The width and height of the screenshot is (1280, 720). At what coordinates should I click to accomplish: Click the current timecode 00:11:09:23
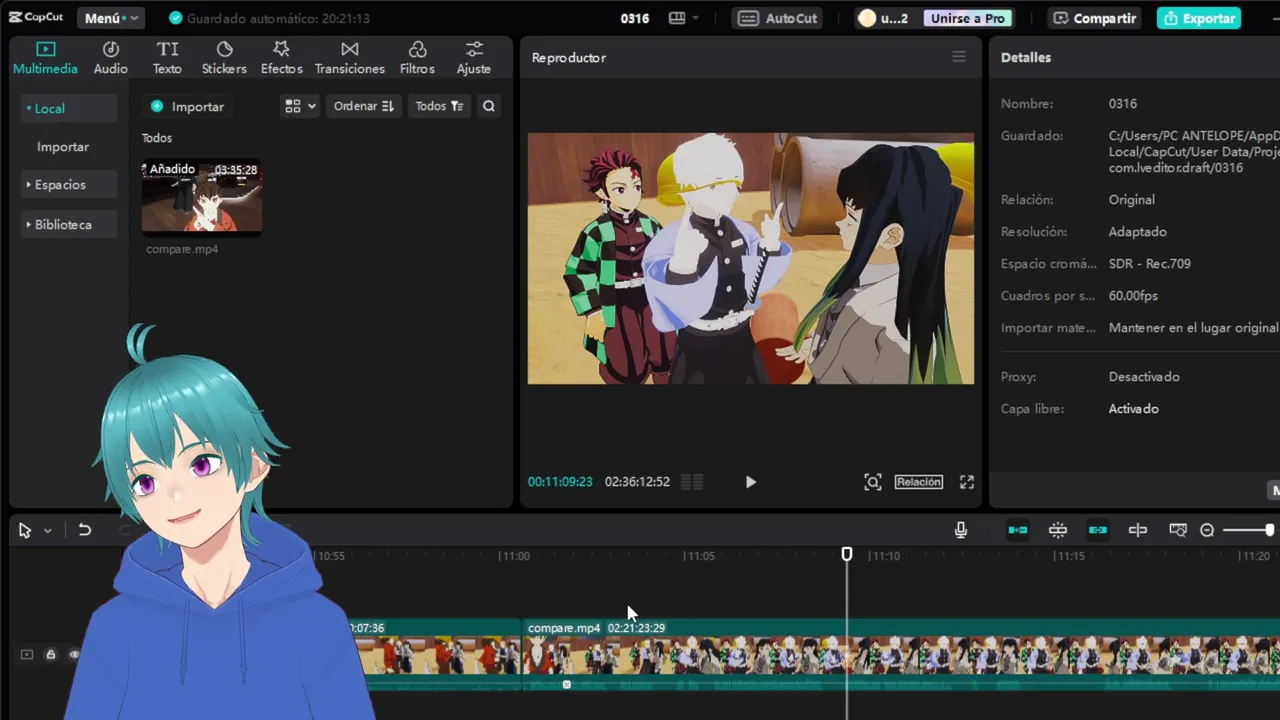tap(560, 482)
